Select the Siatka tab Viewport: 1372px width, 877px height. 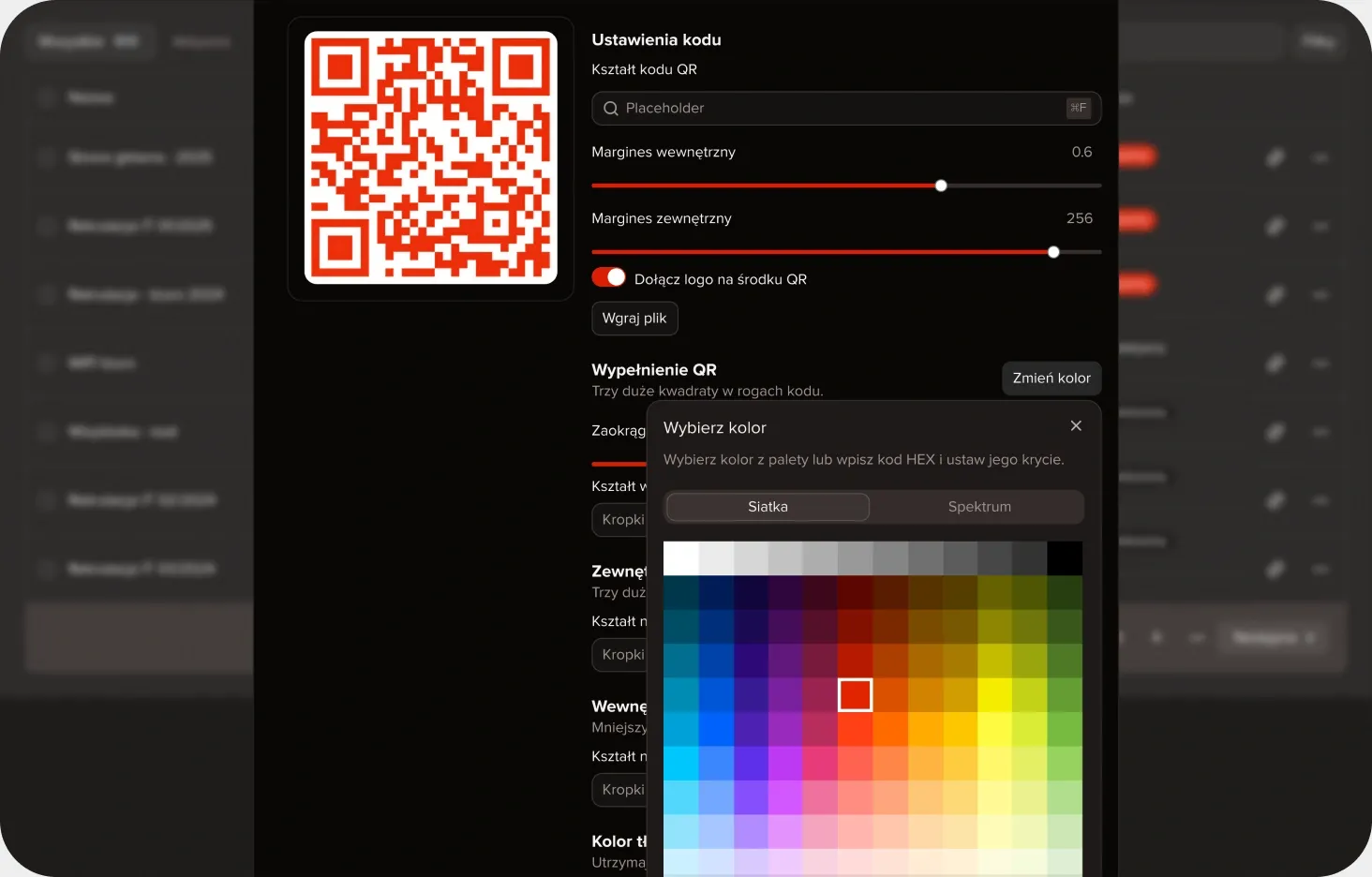[x=768, y=507]
